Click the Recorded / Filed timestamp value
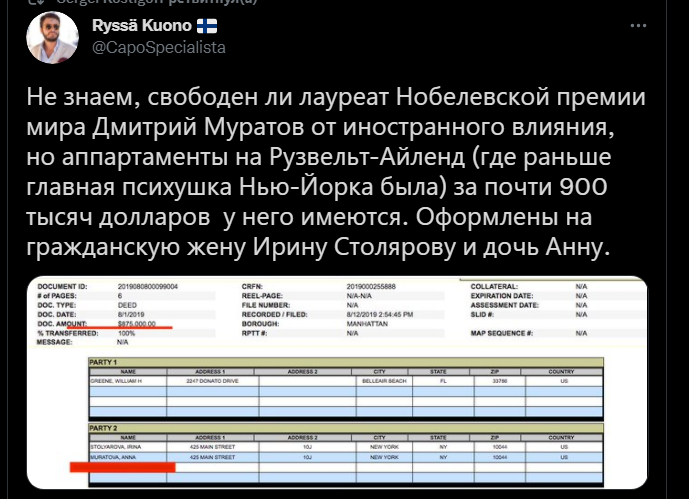Screen dimensions: 689x499 (x=380, y=315)
